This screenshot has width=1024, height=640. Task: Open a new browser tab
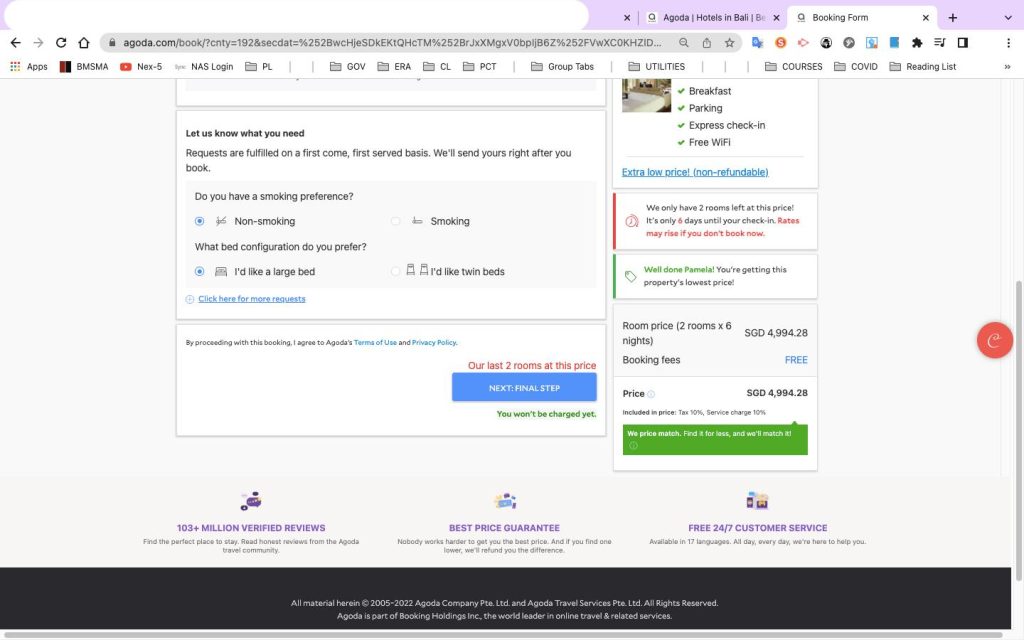[953, 18]
